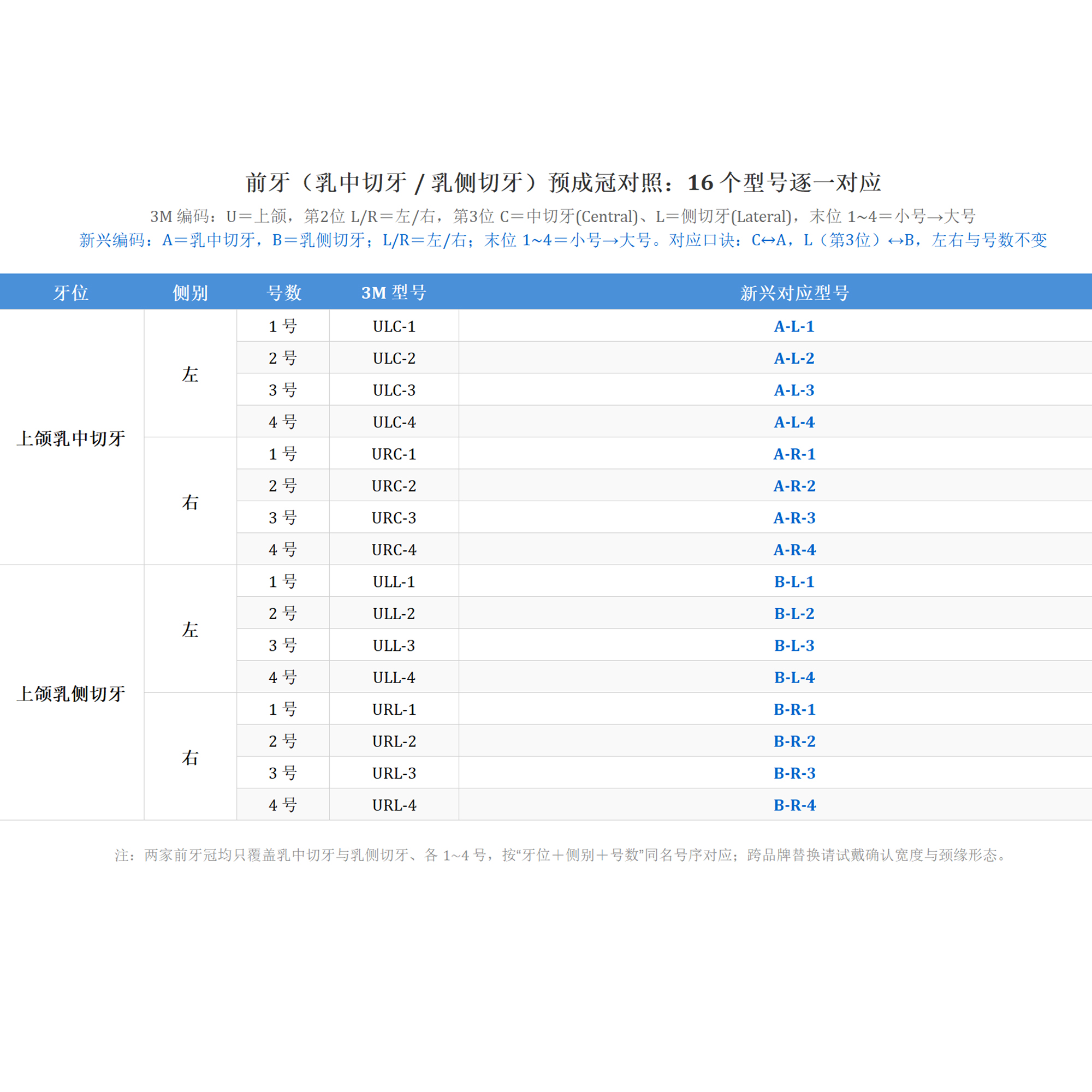Click the B-L-4 model code
Image resolution: width=1092 pixels, height=1092 pixels.
pos(794,677)
